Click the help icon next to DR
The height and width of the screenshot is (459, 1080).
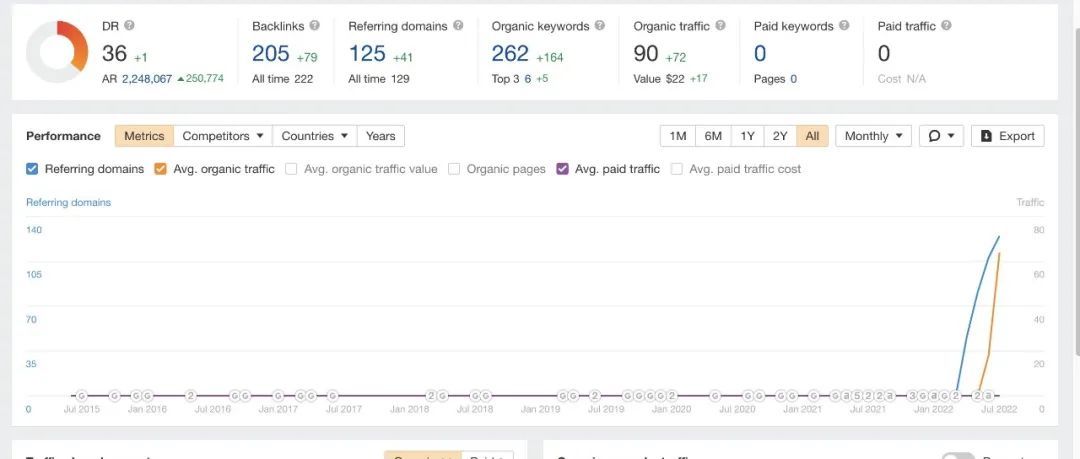(129, 26)
